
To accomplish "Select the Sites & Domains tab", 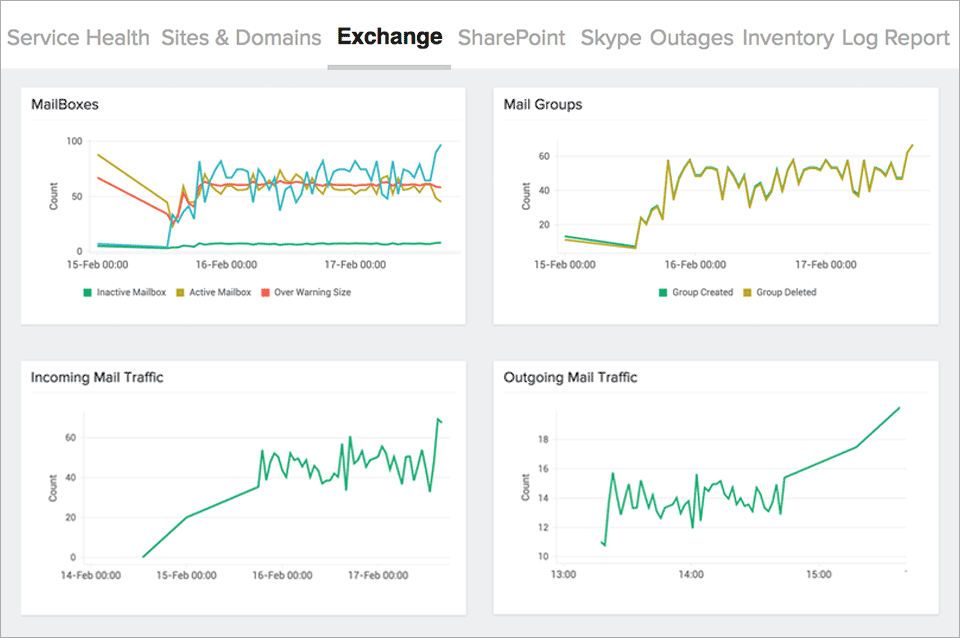I will click(x=241, y=38).
